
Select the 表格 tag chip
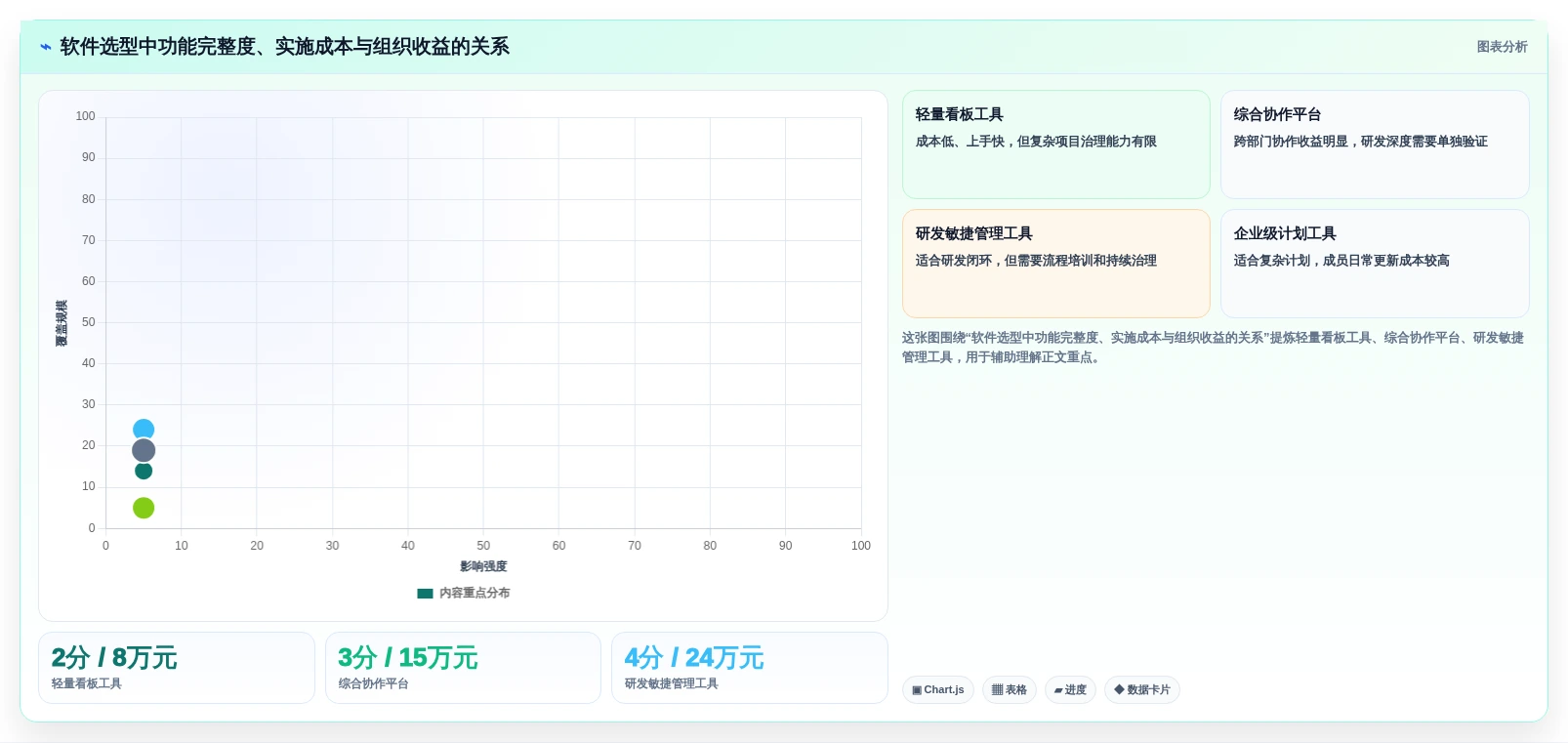(1010, 689)
